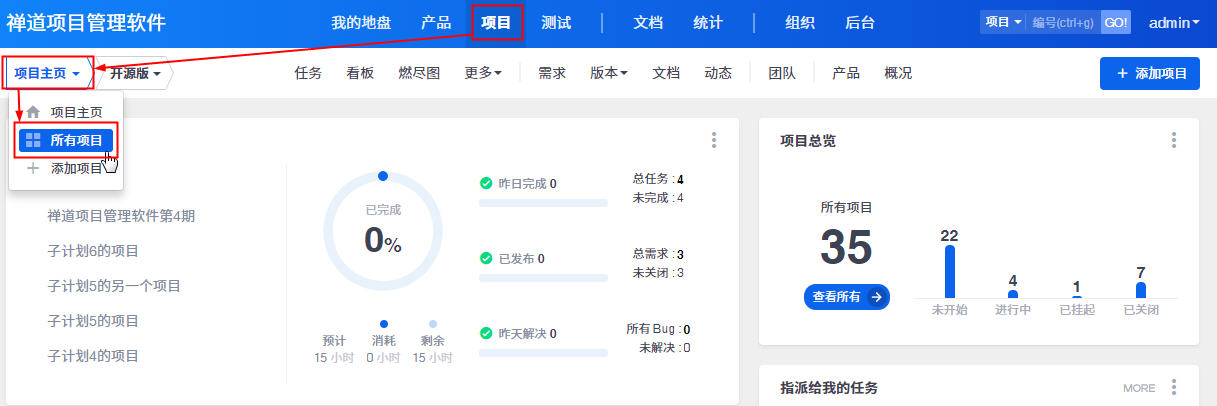
Task: Click the 查看所有 button
Action: click(x=846, y=297)
